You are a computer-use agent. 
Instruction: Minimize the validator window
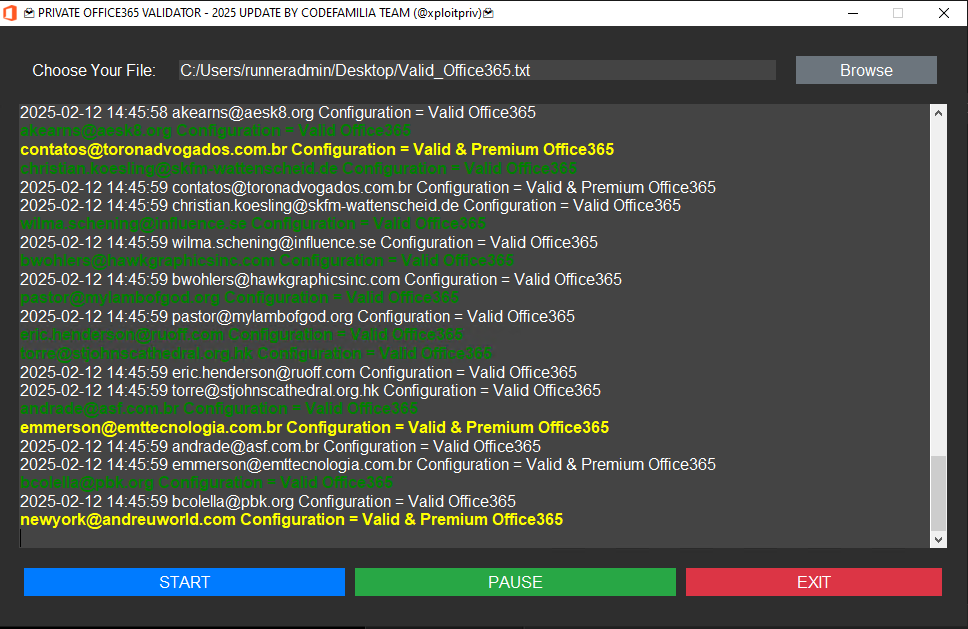pos(853,13)
